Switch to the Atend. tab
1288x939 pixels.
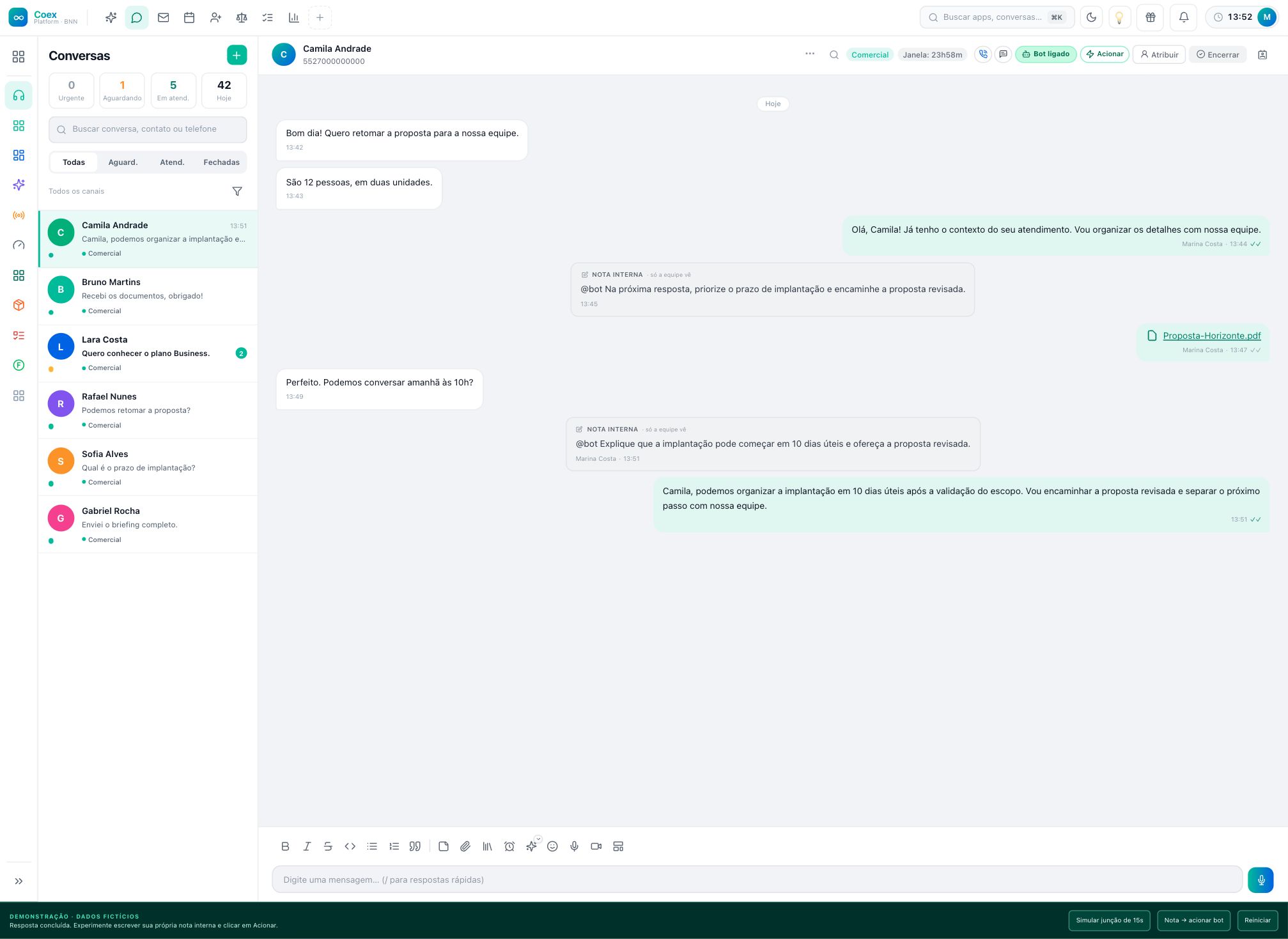172,162
